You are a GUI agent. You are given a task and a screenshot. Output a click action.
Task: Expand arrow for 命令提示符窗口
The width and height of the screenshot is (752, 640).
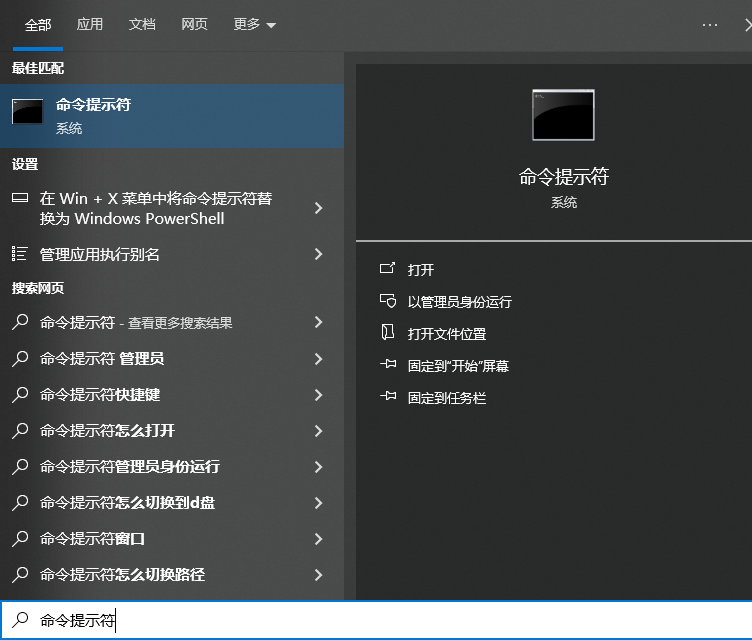[x=318, y=539]
